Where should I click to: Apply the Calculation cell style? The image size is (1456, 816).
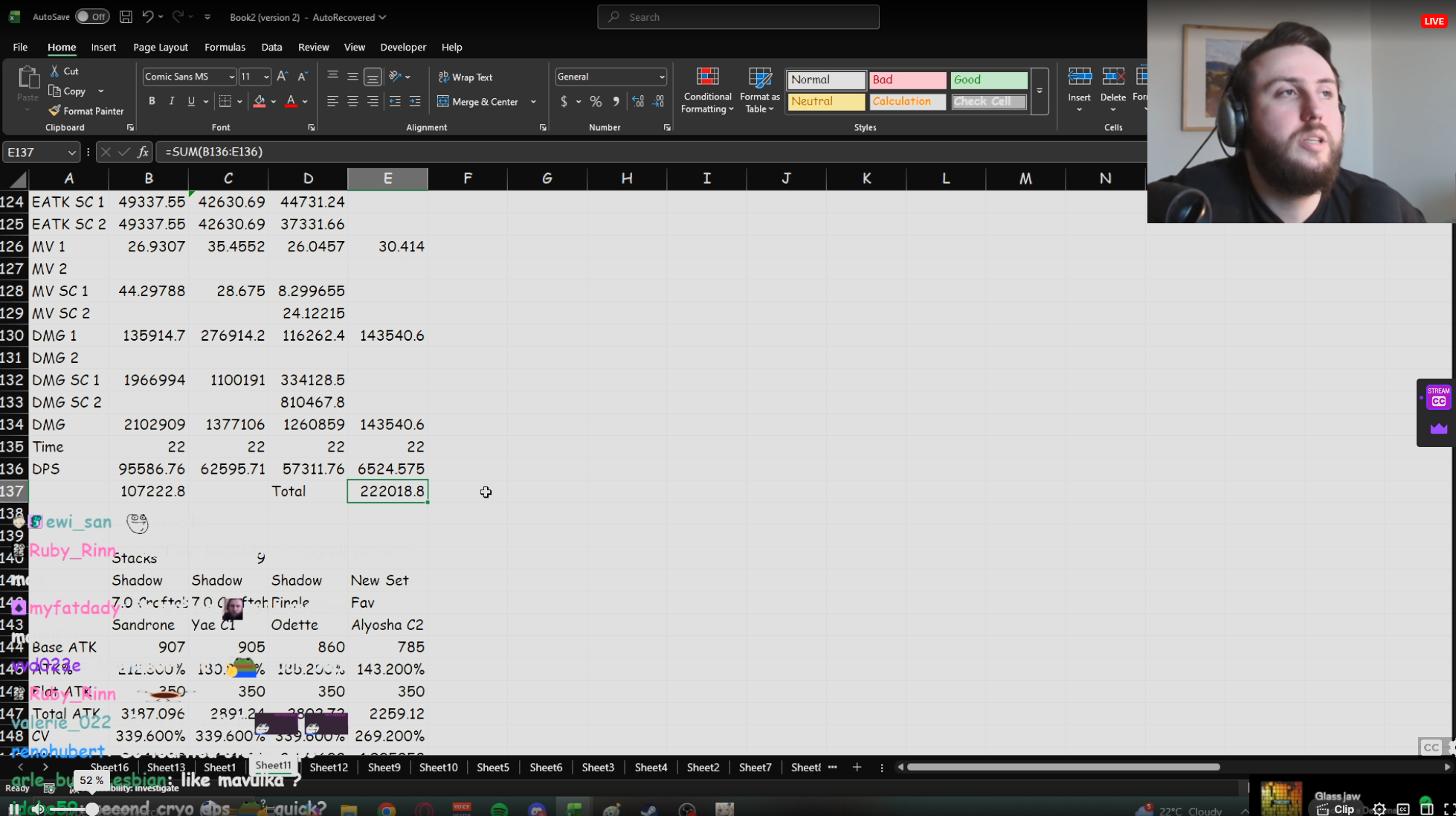coord(907,101)
